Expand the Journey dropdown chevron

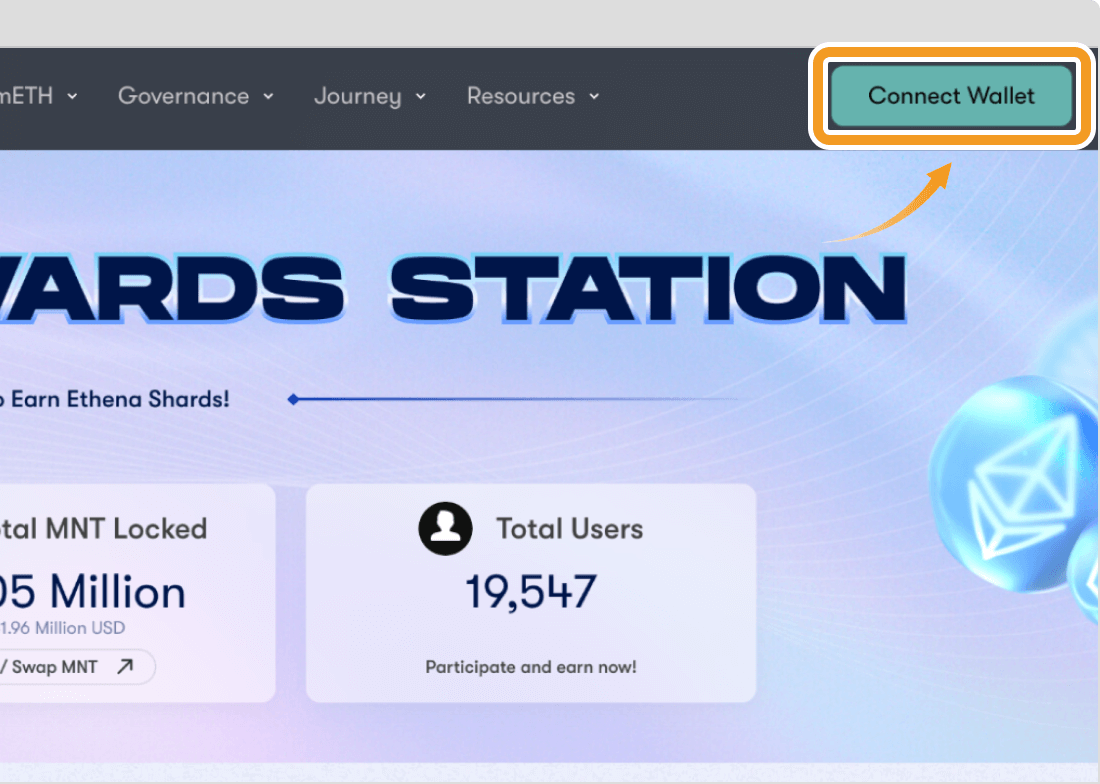(420, 97)
